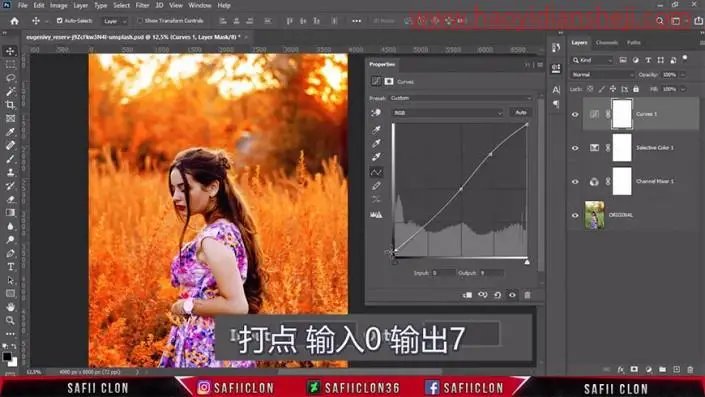Select the Zoom tool
Screen dimensions: 705x397
point(10,321)
